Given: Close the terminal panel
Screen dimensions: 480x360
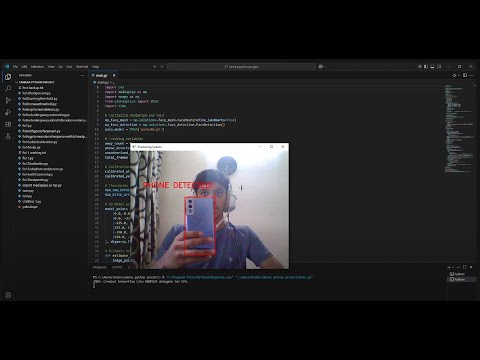Looking at the screenshot, I should (471, 267).
